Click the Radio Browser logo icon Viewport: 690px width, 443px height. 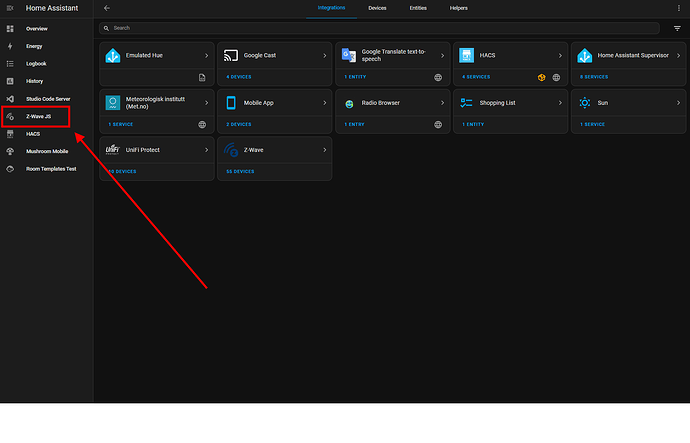(x=349, y=104)
